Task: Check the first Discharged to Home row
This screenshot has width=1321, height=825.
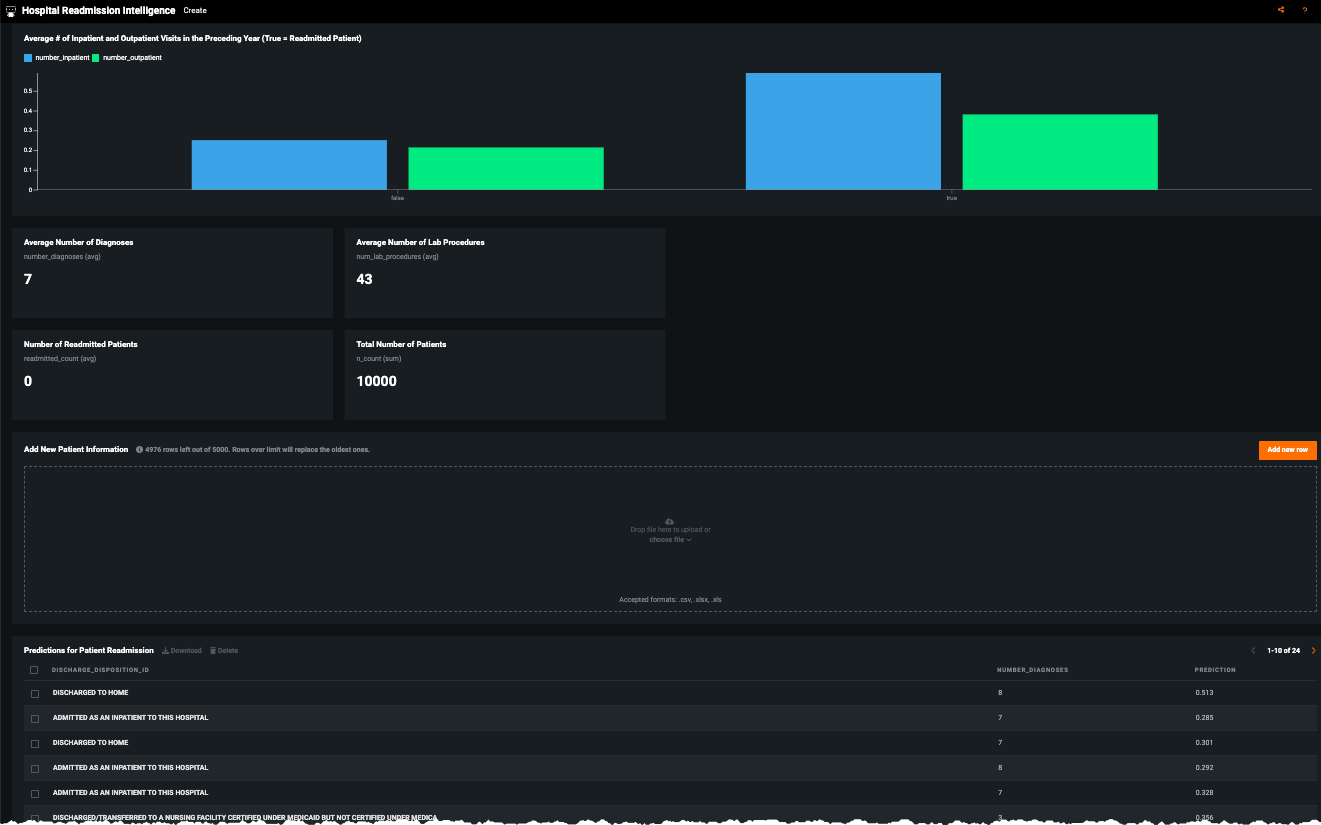Action: pos(35,693)
